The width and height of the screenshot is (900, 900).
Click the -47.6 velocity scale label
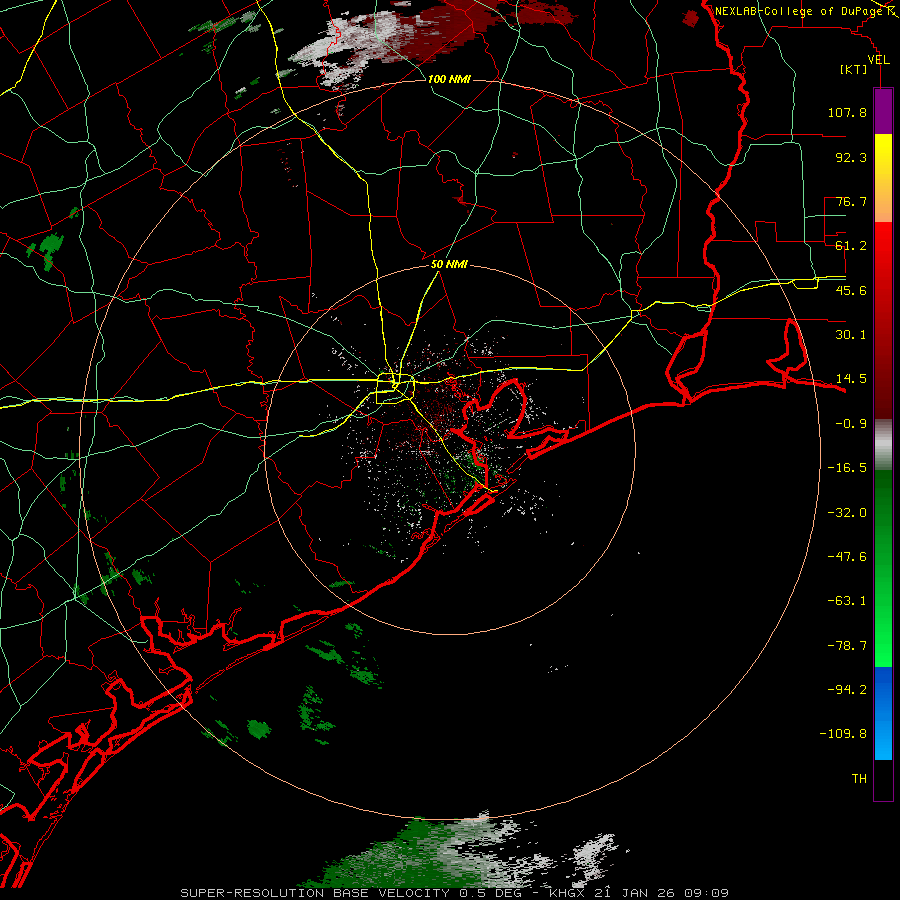pyautogui.click(x=847, y=557)
